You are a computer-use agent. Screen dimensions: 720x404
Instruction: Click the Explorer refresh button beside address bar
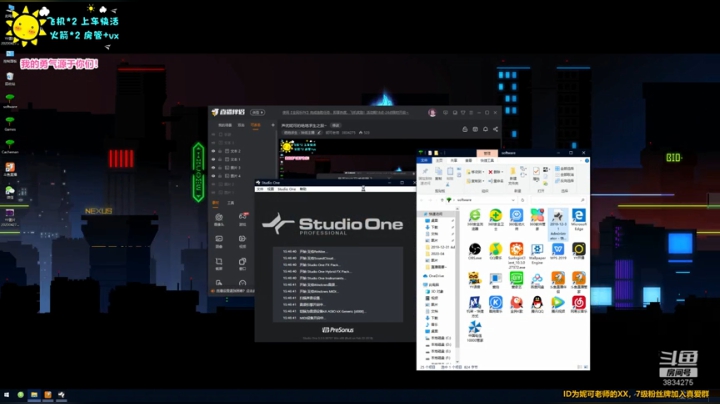[523, 200]
